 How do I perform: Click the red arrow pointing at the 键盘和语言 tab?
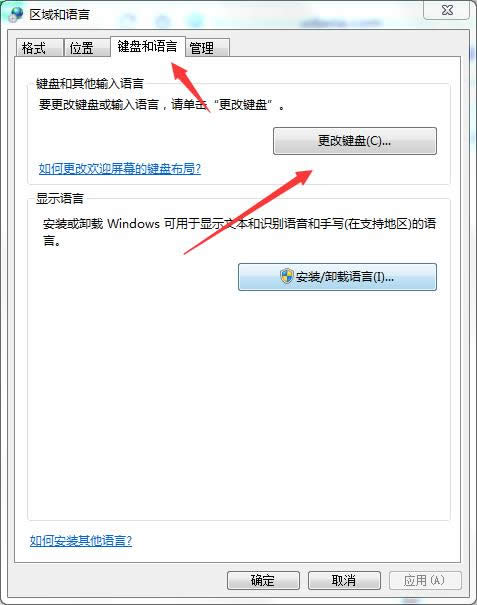pos(191,87)
